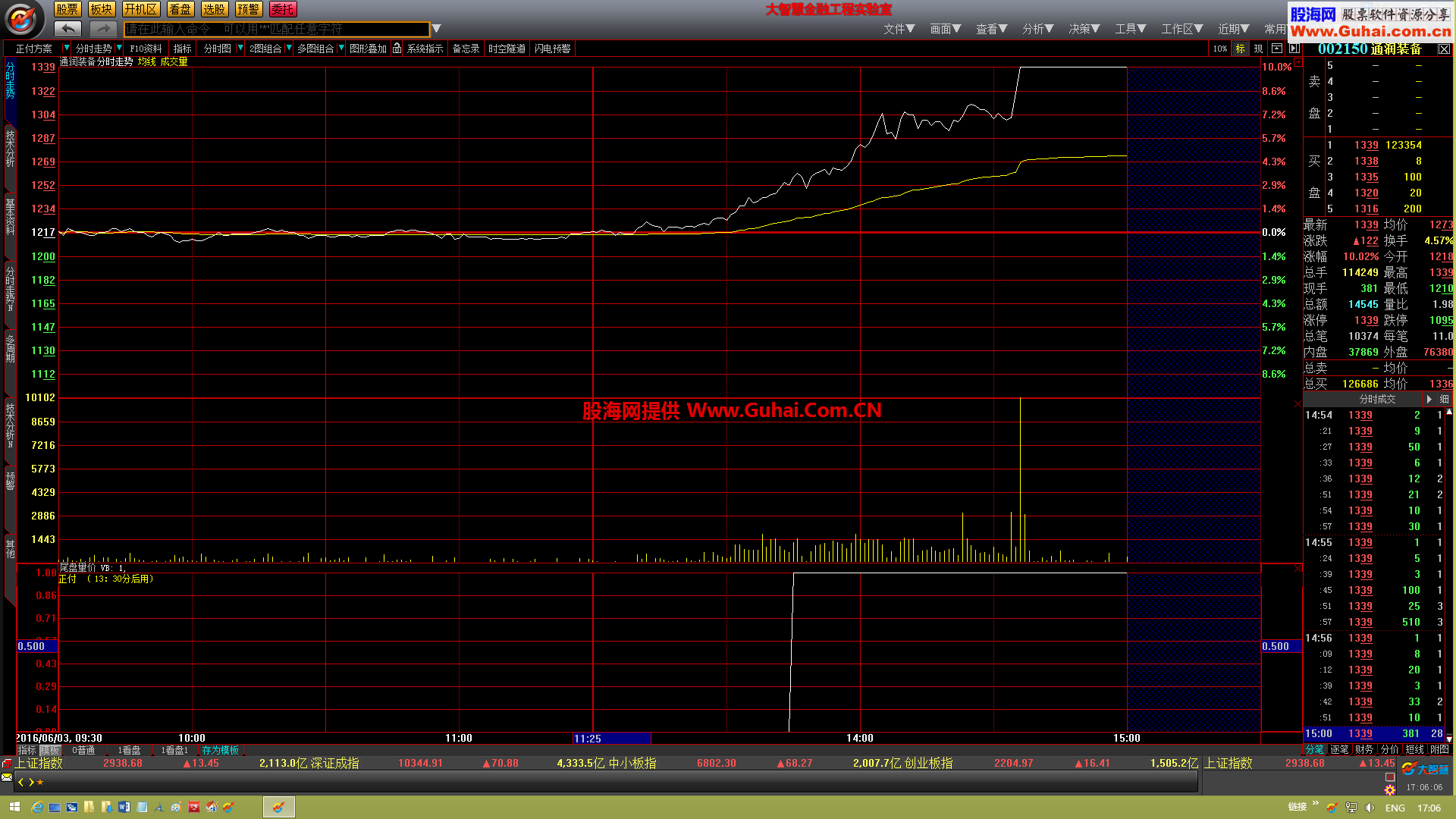Toggle the 细 detail button in trades list
The height and width of the screenshot is (819, 1456).
tap(1444, 399)
